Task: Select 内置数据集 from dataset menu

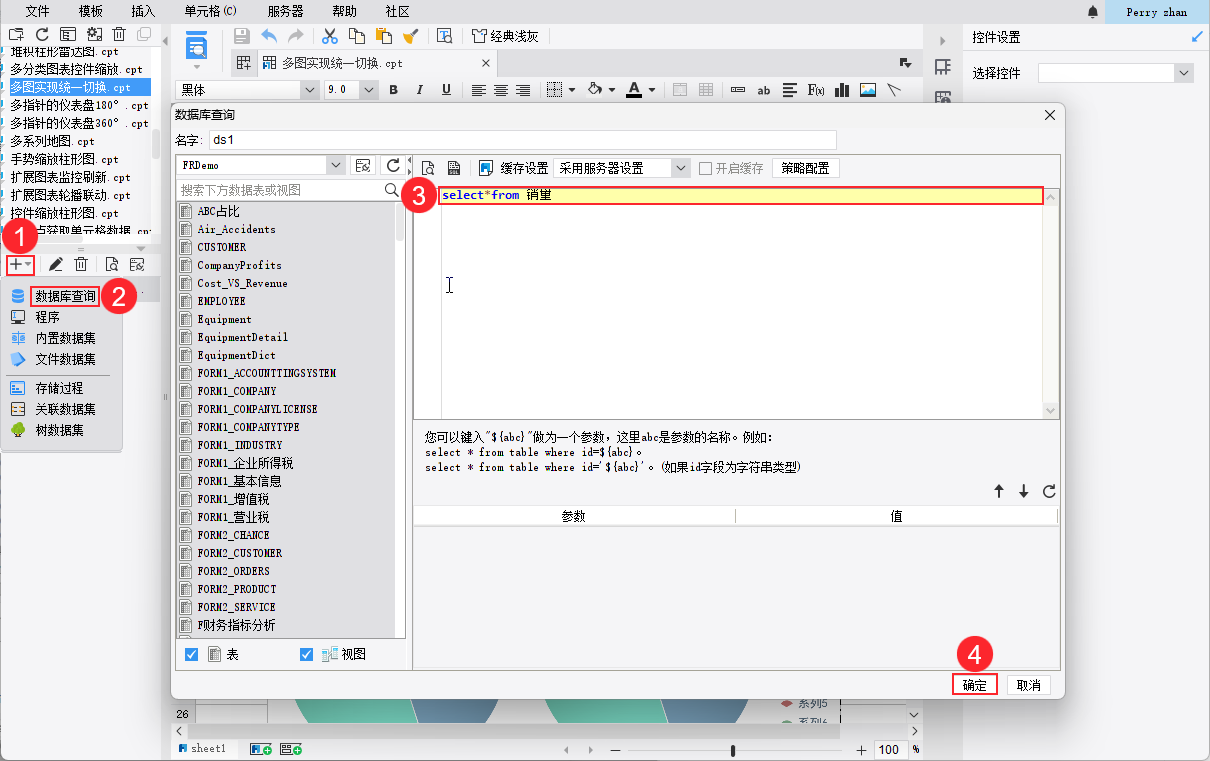Action: (66, 338)
